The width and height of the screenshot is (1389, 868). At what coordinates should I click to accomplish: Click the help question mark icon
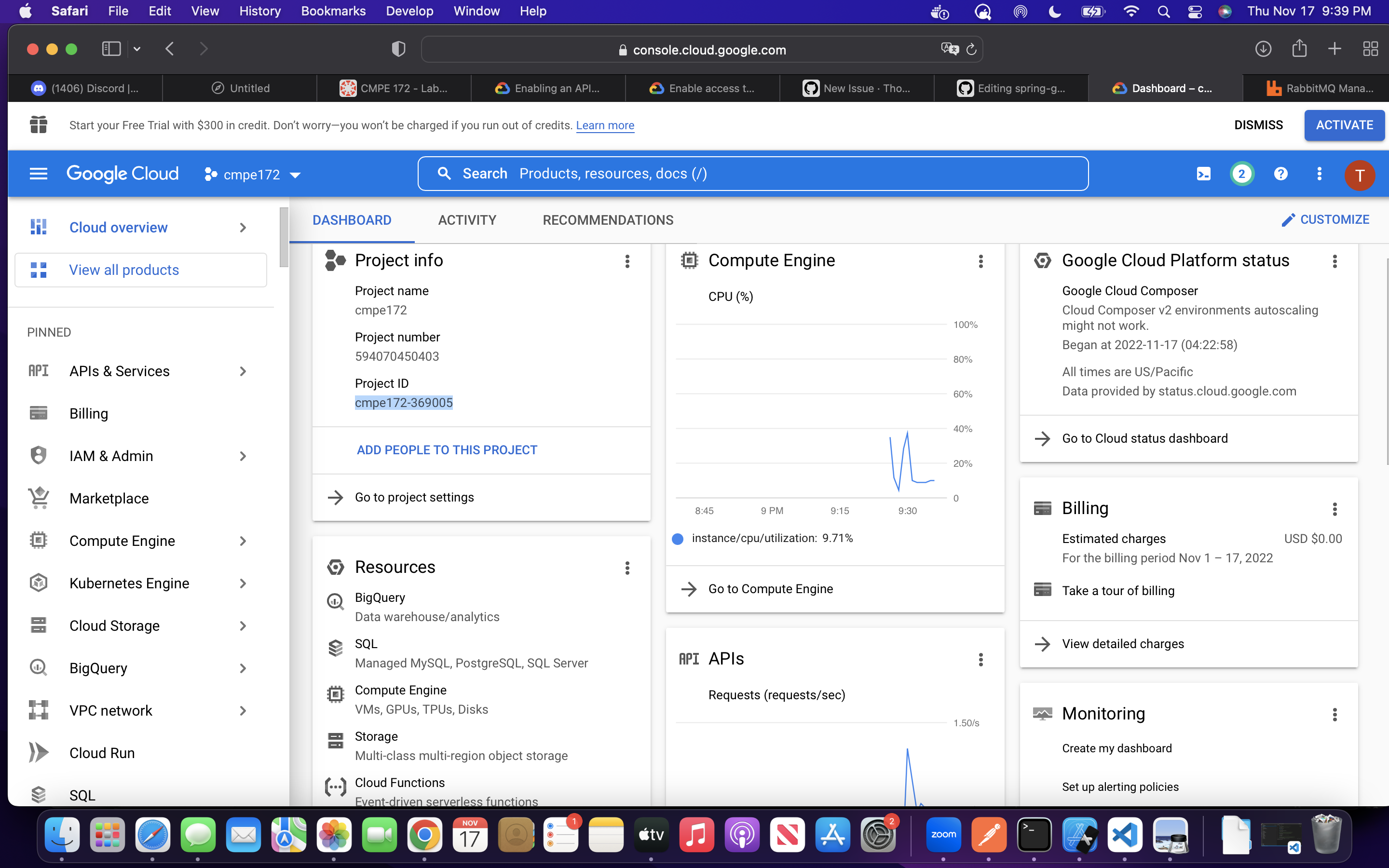coord(1280,174)
